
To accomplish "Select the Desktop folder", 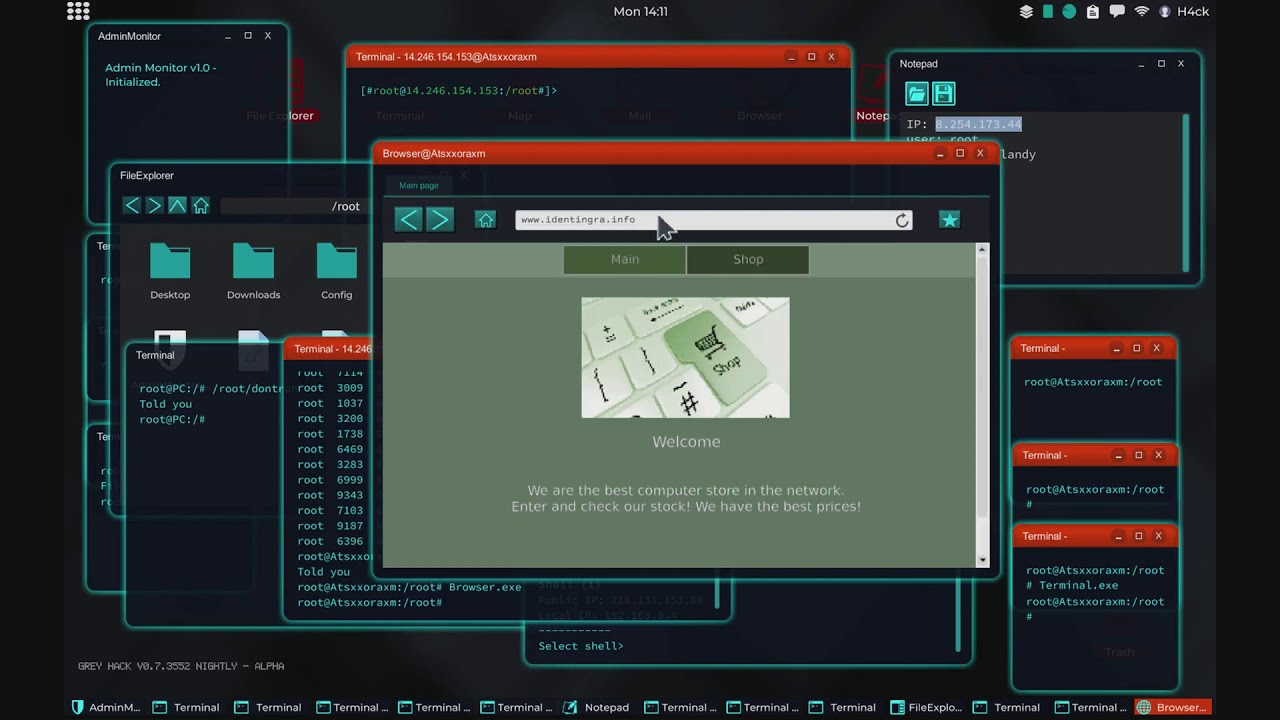I will coord(170,271).
